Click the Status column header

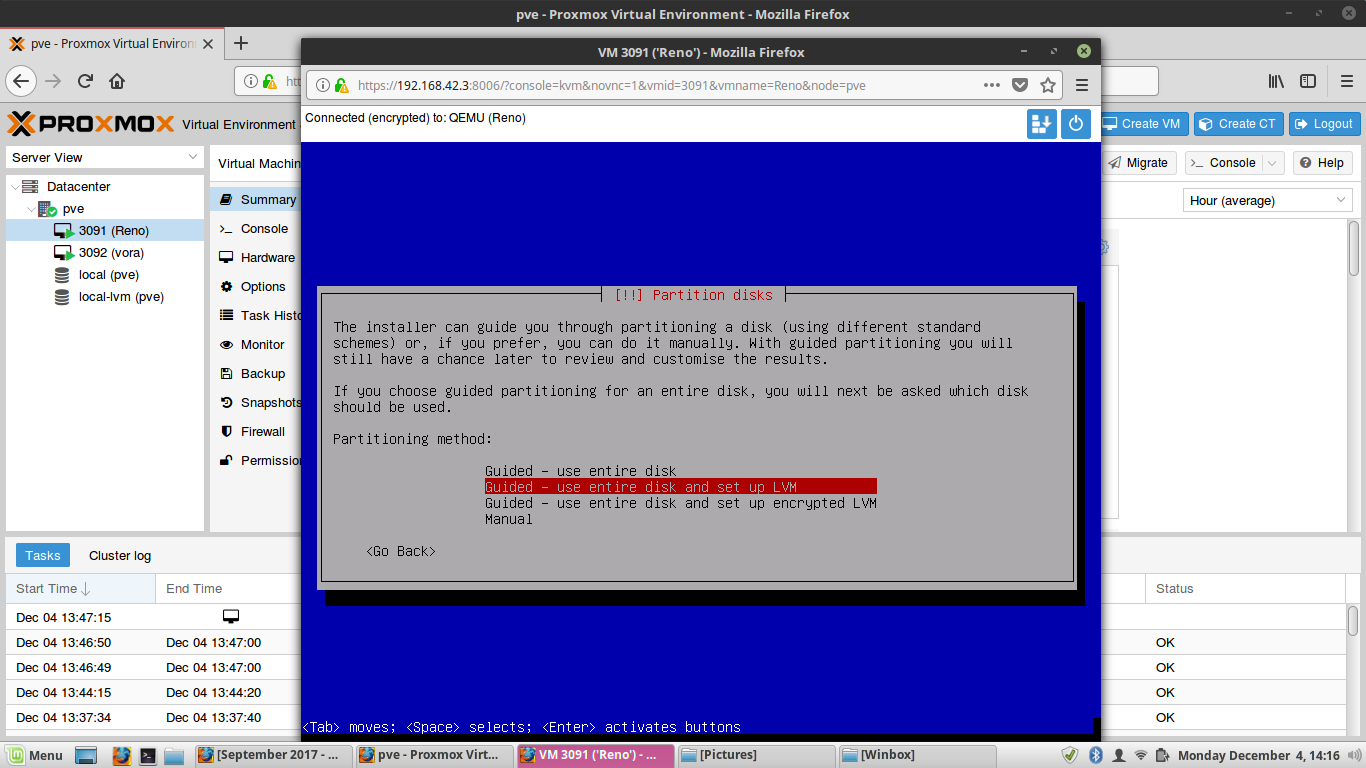(1245, 588)
